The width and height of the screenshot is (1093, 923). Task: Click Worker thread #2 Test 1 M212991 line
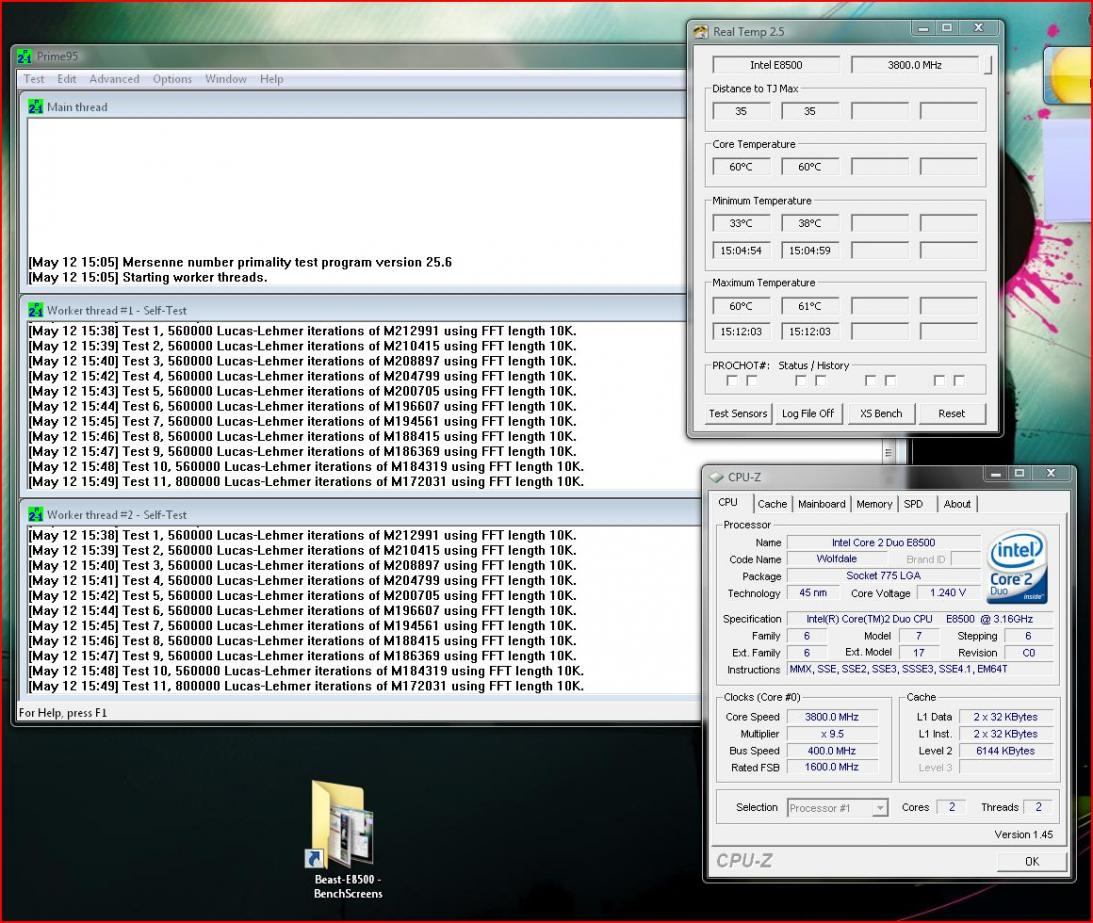[303, 535]
